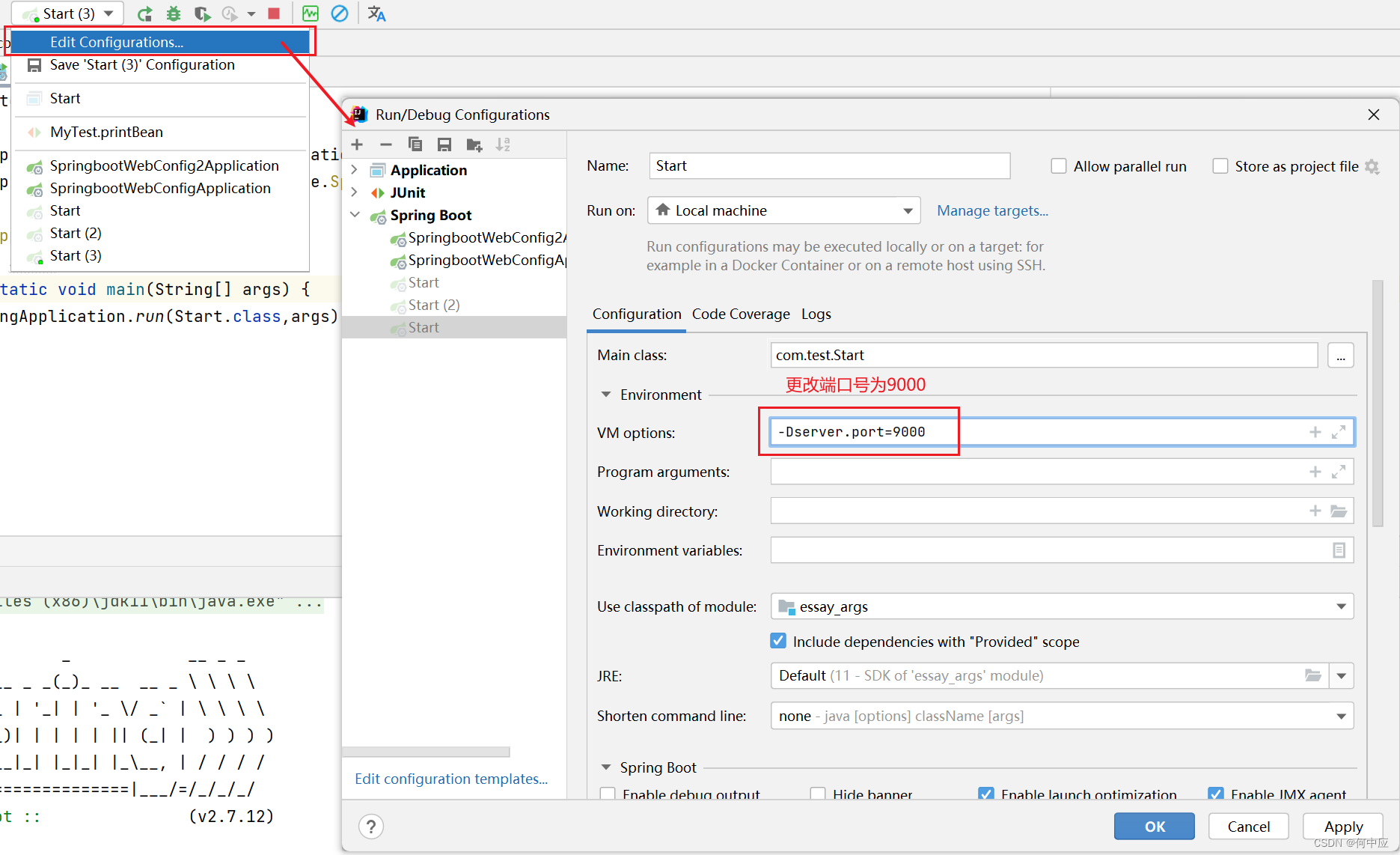Click the Save Configuration floppy icon

point(444,144)
